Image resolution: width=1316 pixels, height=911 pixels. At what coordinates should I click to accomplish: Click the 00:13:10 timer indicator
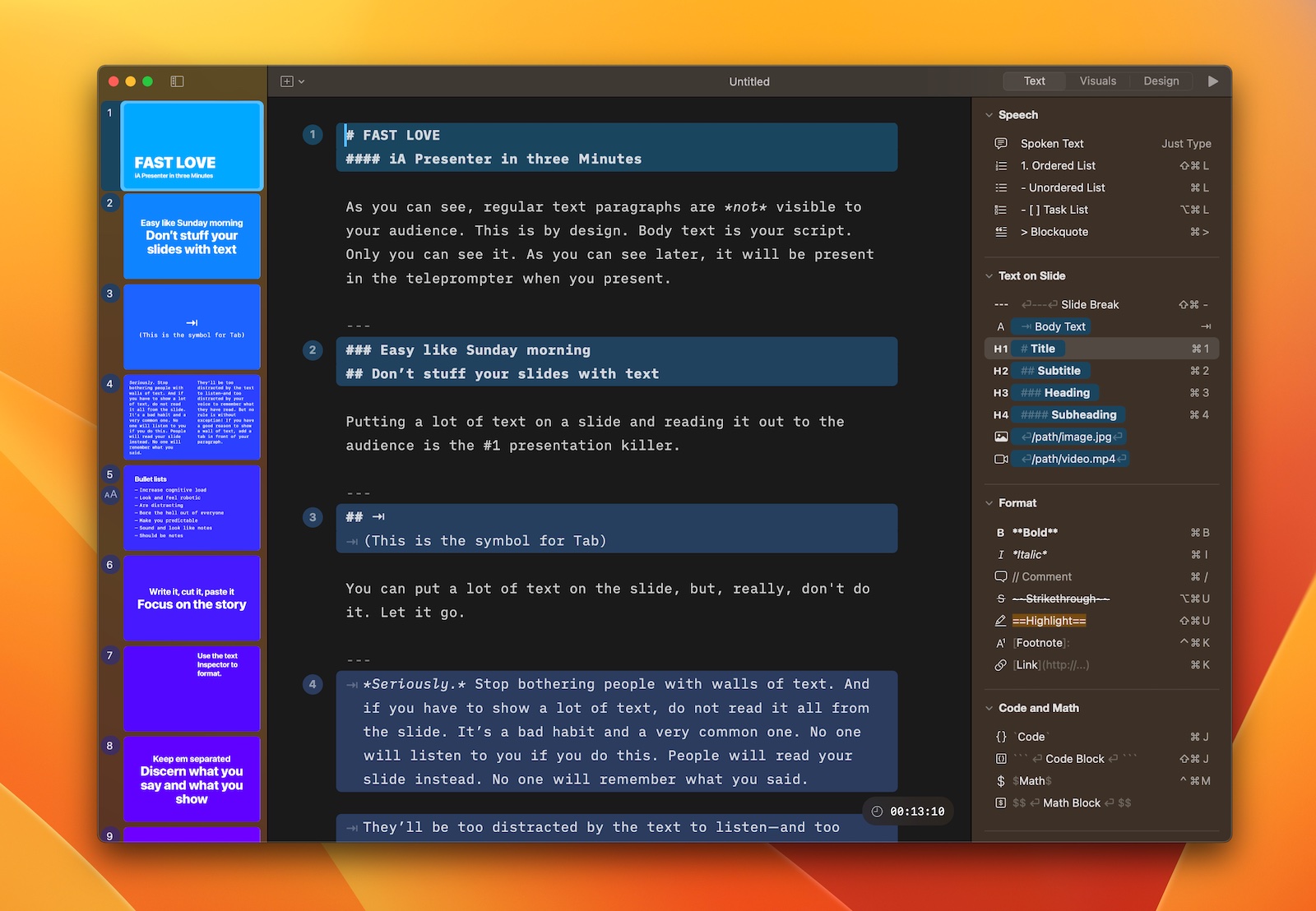[908, 812]
